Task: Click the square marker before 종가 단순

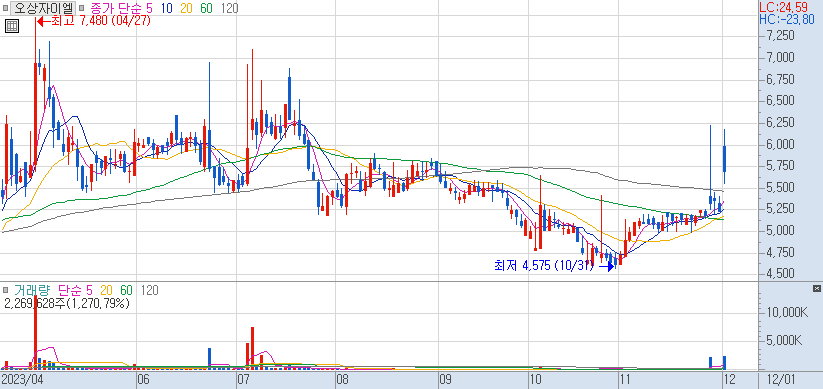Action: 81,8
